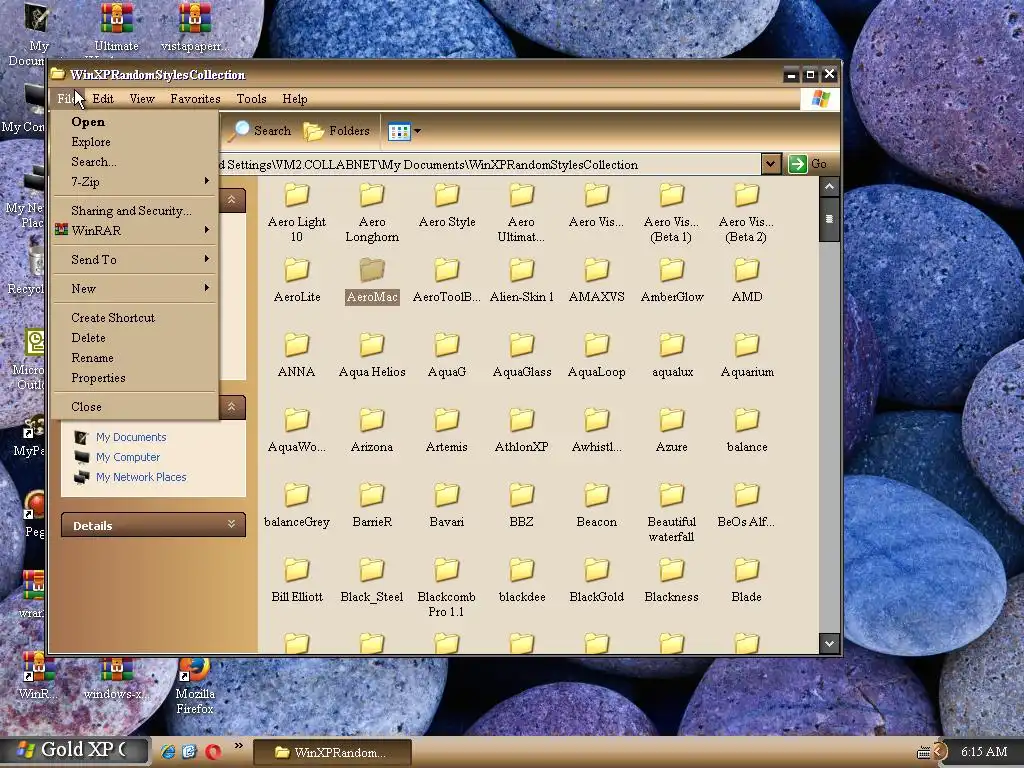The image size is (1024, 768).
Task: Select the BBZ folder
Action: [521, 506]
